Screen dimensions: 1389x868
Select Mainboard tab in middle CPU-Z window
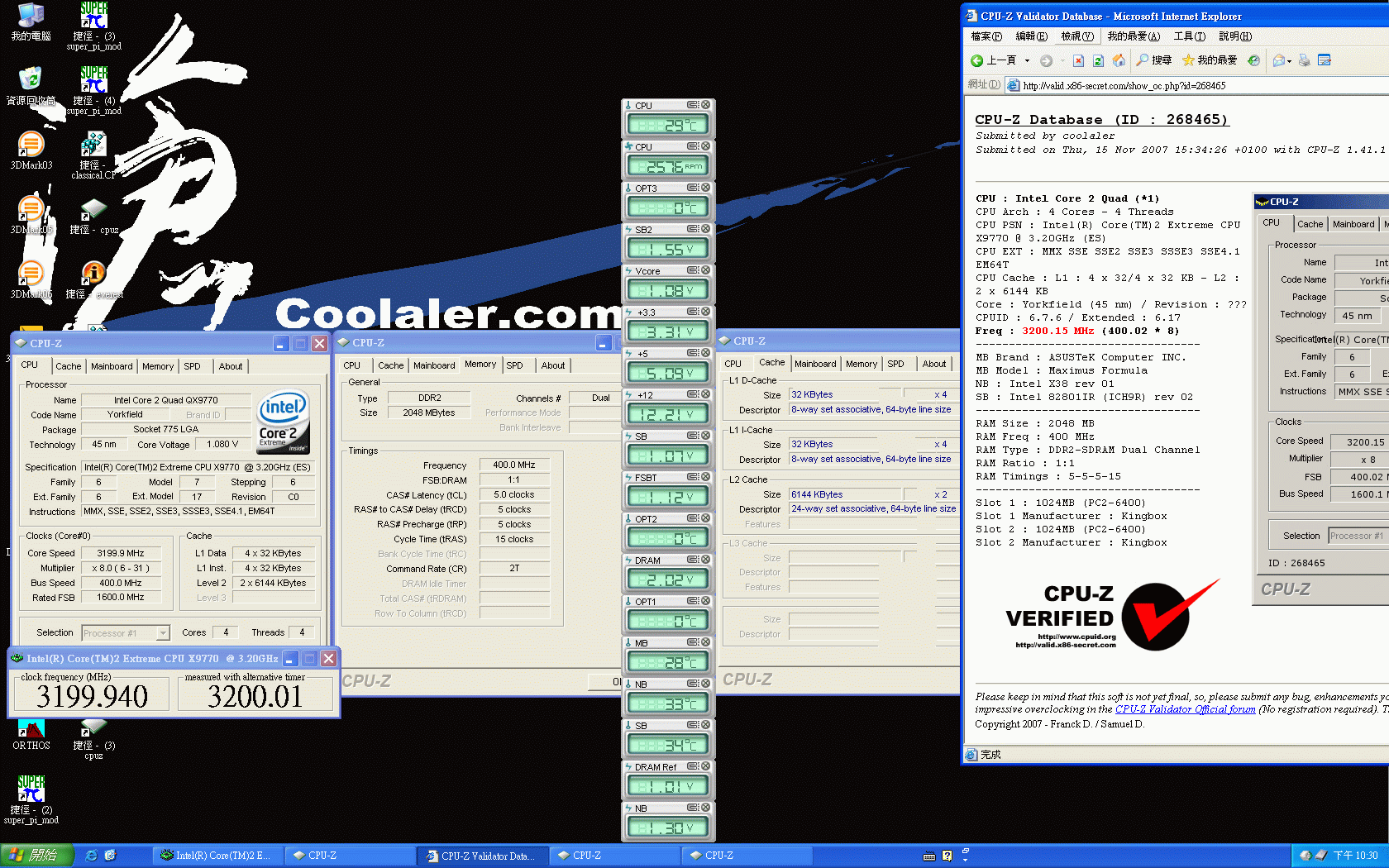pyautogui.click(x=434, y=365)
